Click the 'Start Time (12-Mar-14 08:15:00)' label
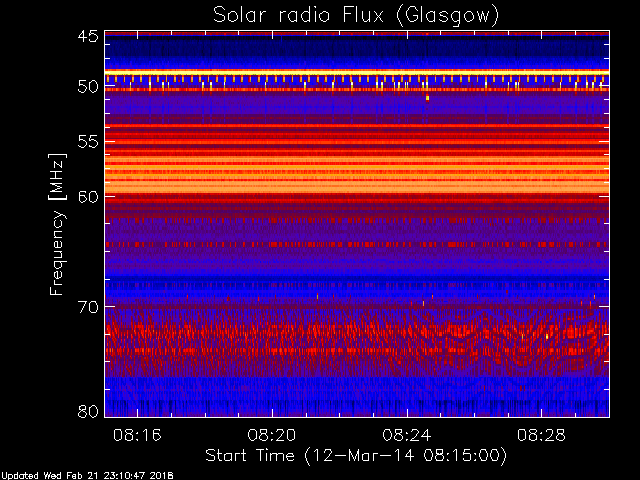Image resolution: width=640 pixels, height=480 pixels. click(356, 455)
